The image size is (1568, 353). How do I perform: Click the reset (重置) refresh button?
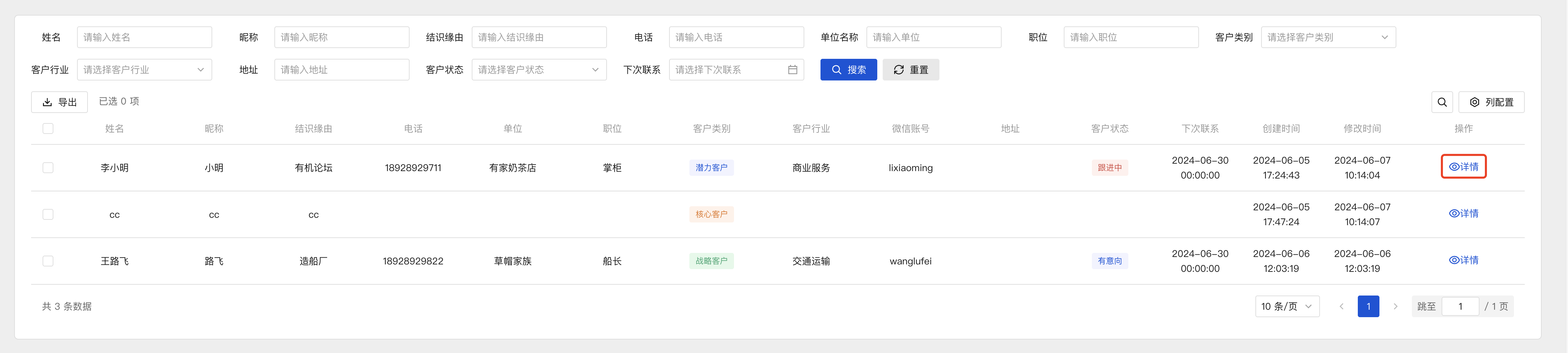(x=910, y=70)
